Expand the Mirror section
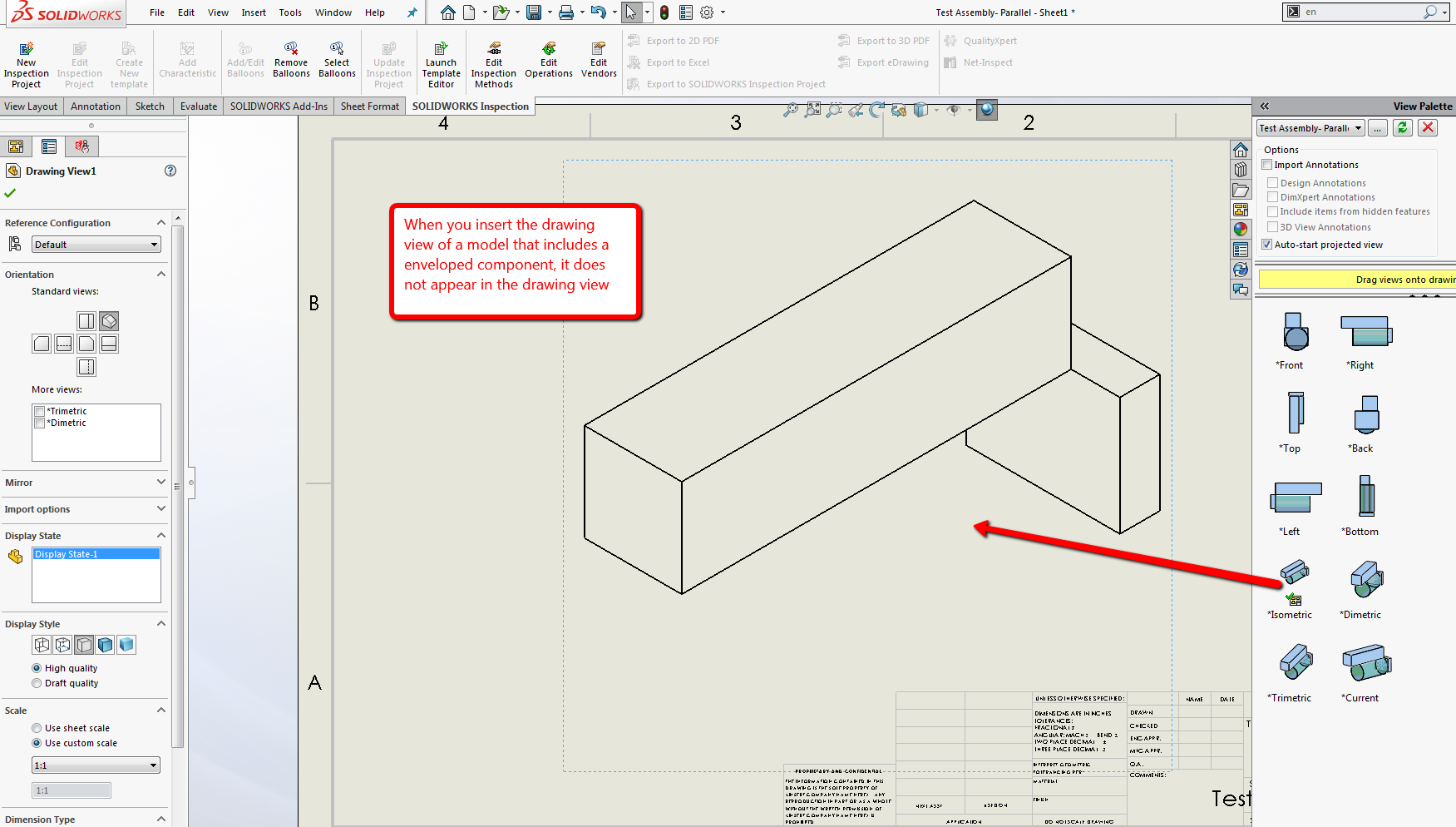The image size is (1456, 827). [x=161, y=483]
